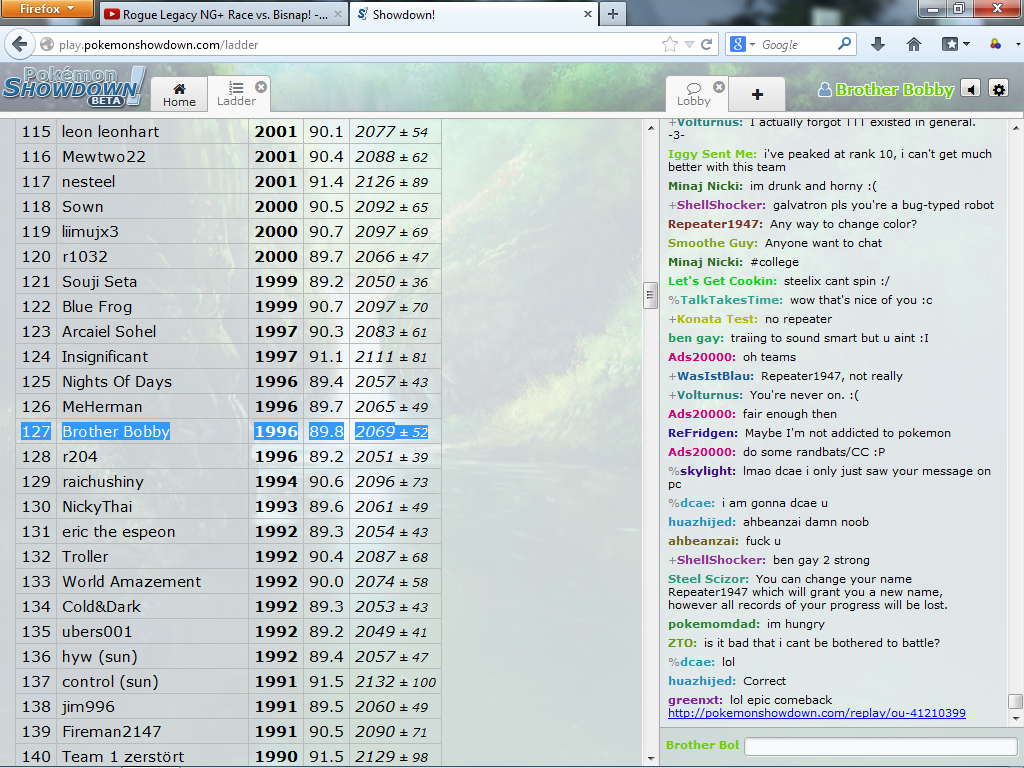The width and height of the screenshot is (1024, 768).
Task: Open a new browser tab
Action: coord(612,14)
